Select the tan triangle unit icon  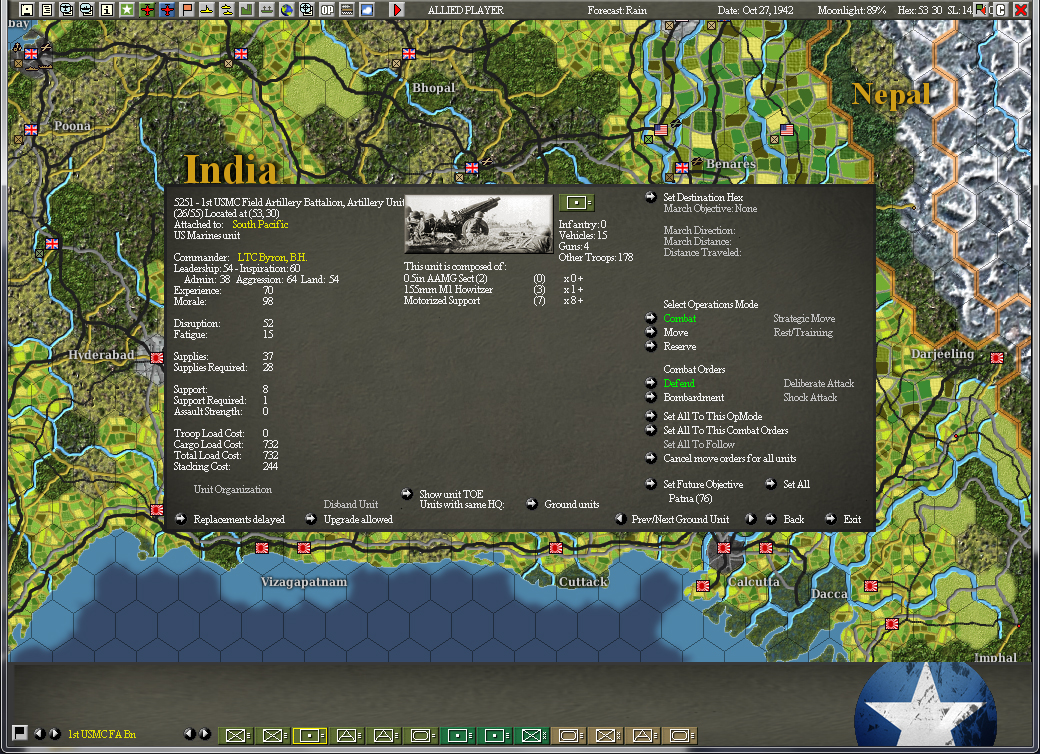click(x=642, y=735)
